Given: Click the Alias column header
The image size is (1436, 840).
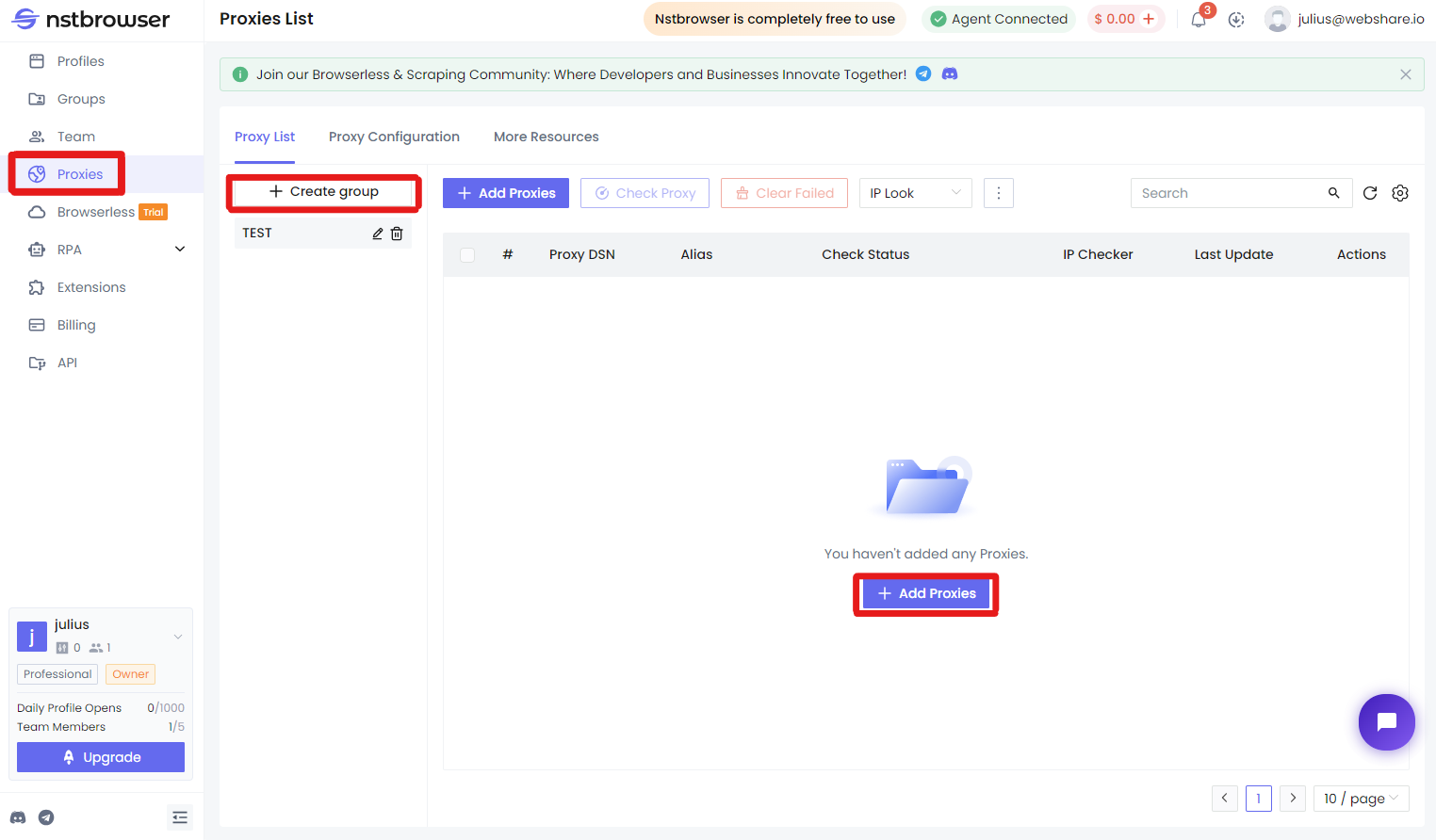Looking at the screenshot, I should click(x=696, y=254).
